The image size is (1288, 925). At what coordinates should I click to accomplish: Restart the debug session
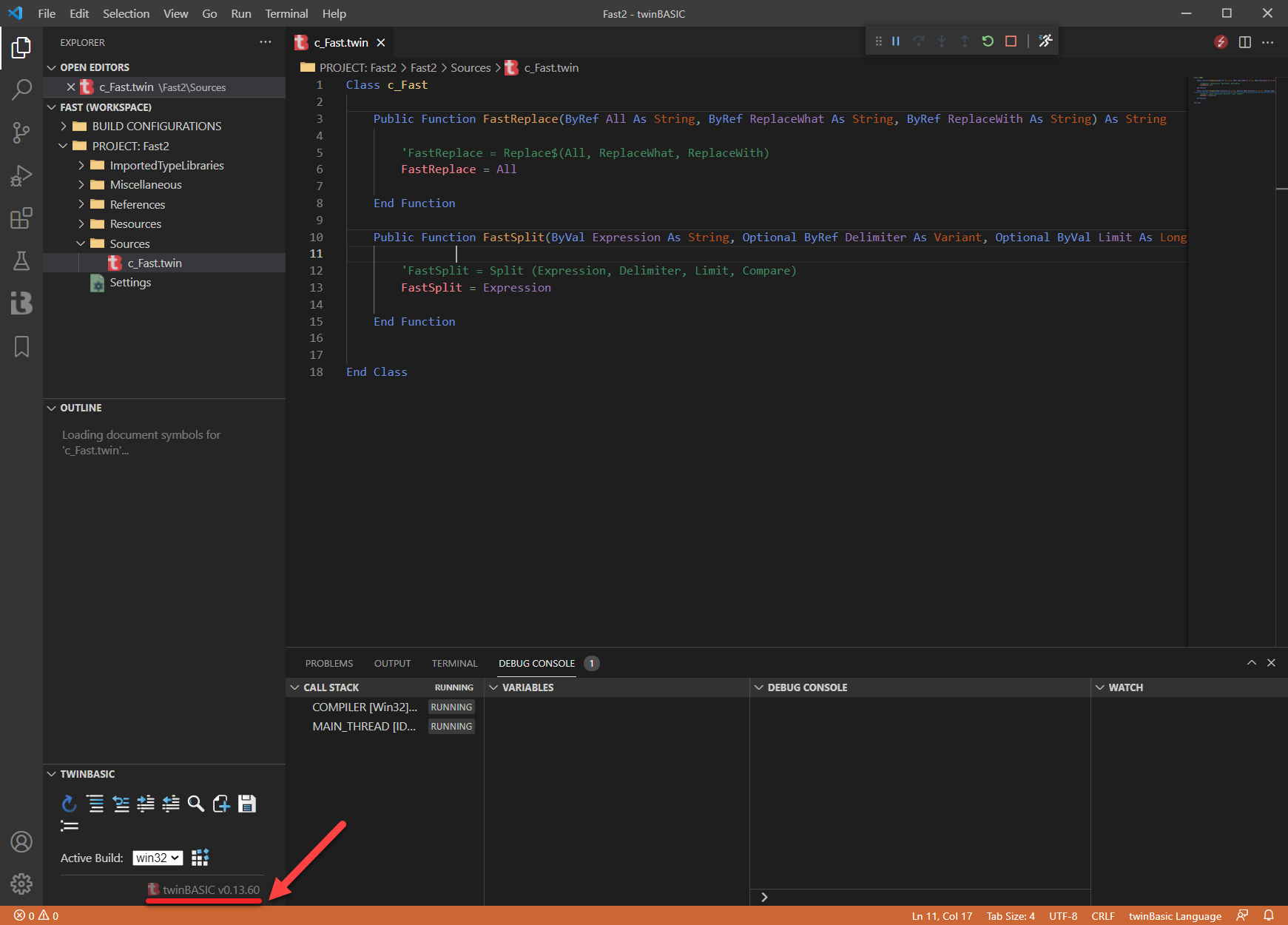(988, 41)
